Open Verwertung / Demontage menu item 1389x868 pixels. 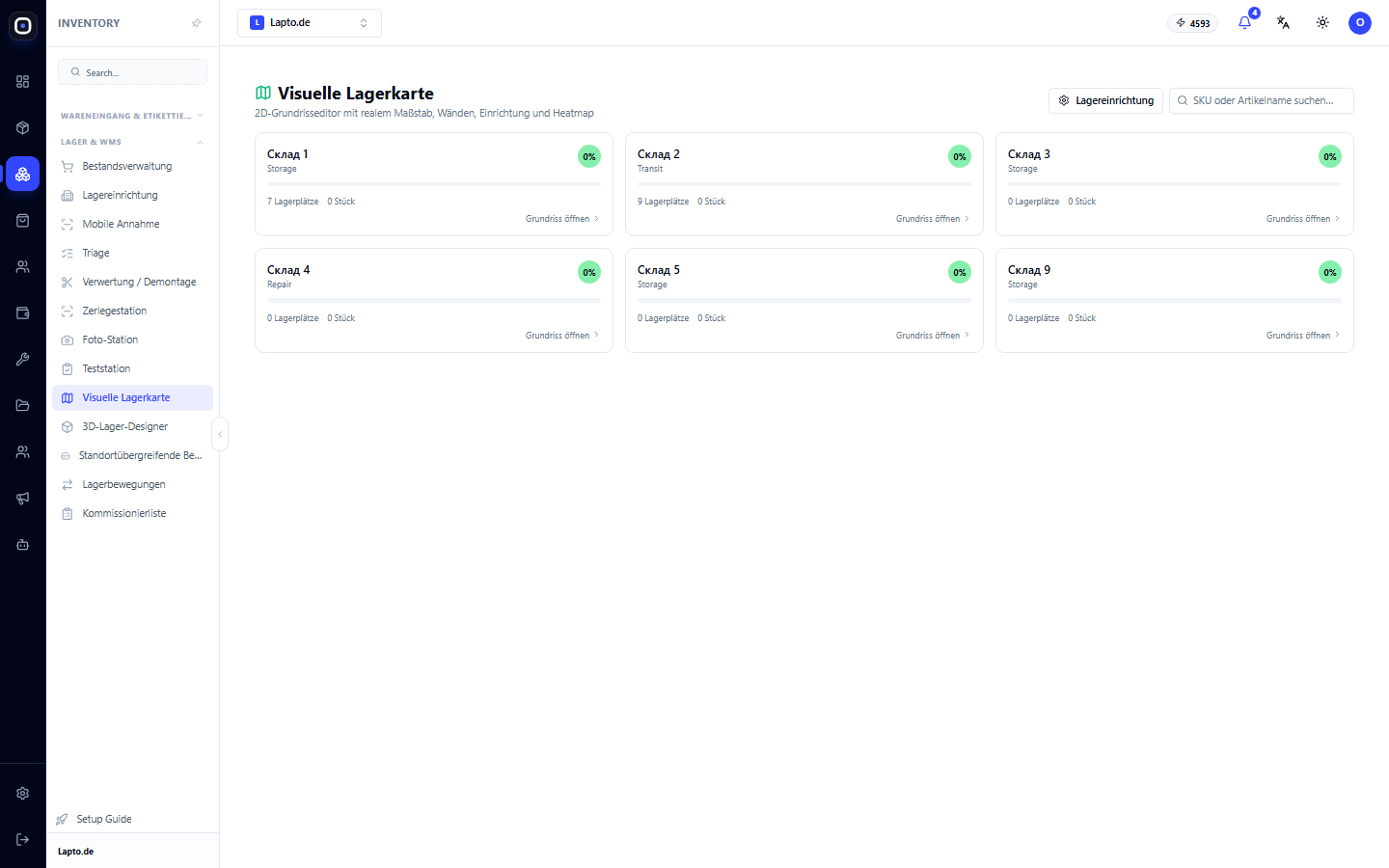132,282
